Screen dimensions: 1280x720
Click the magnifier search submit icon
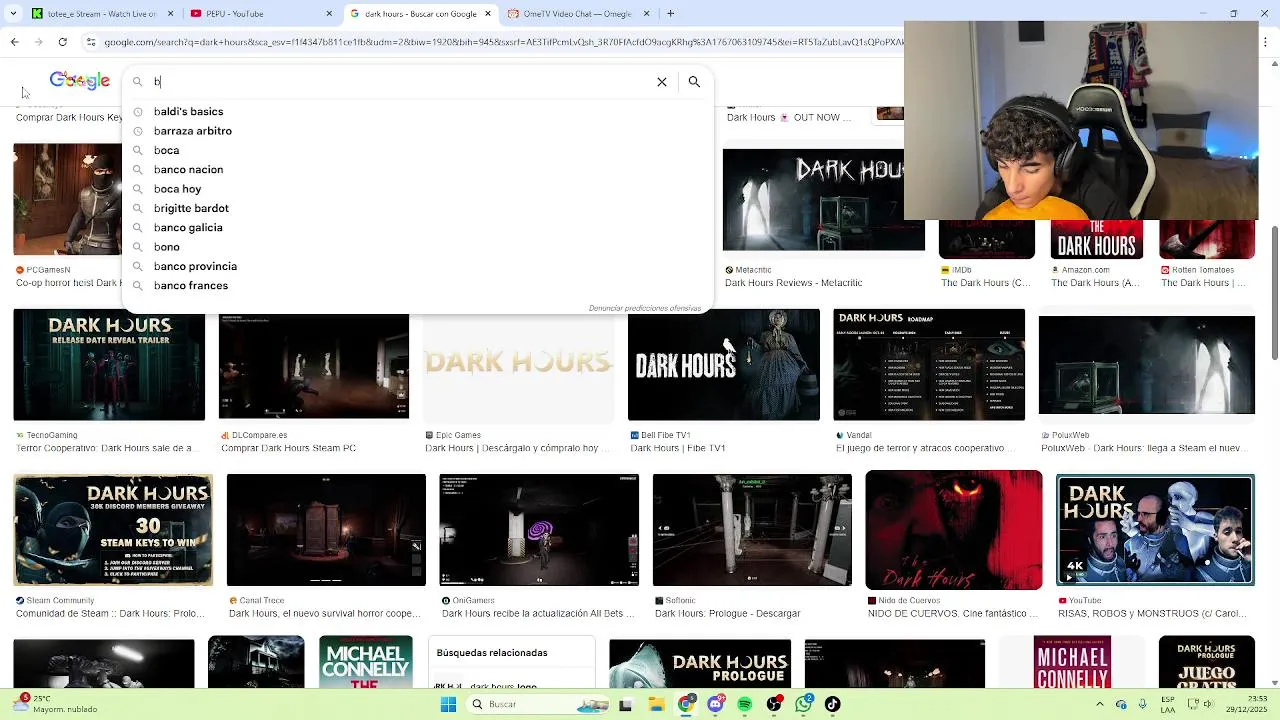tap(694, 82)
